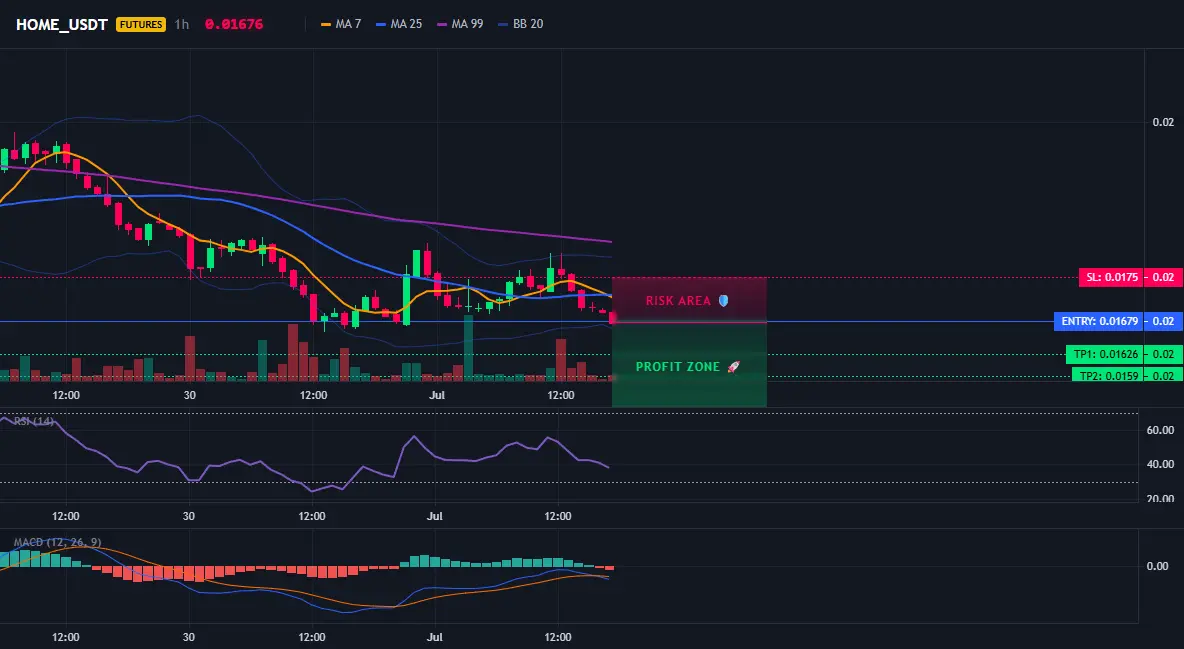The width and height of the screenshot is (1184, 649).
Task: Click the FUTURES badge
Action: (141, 24)
